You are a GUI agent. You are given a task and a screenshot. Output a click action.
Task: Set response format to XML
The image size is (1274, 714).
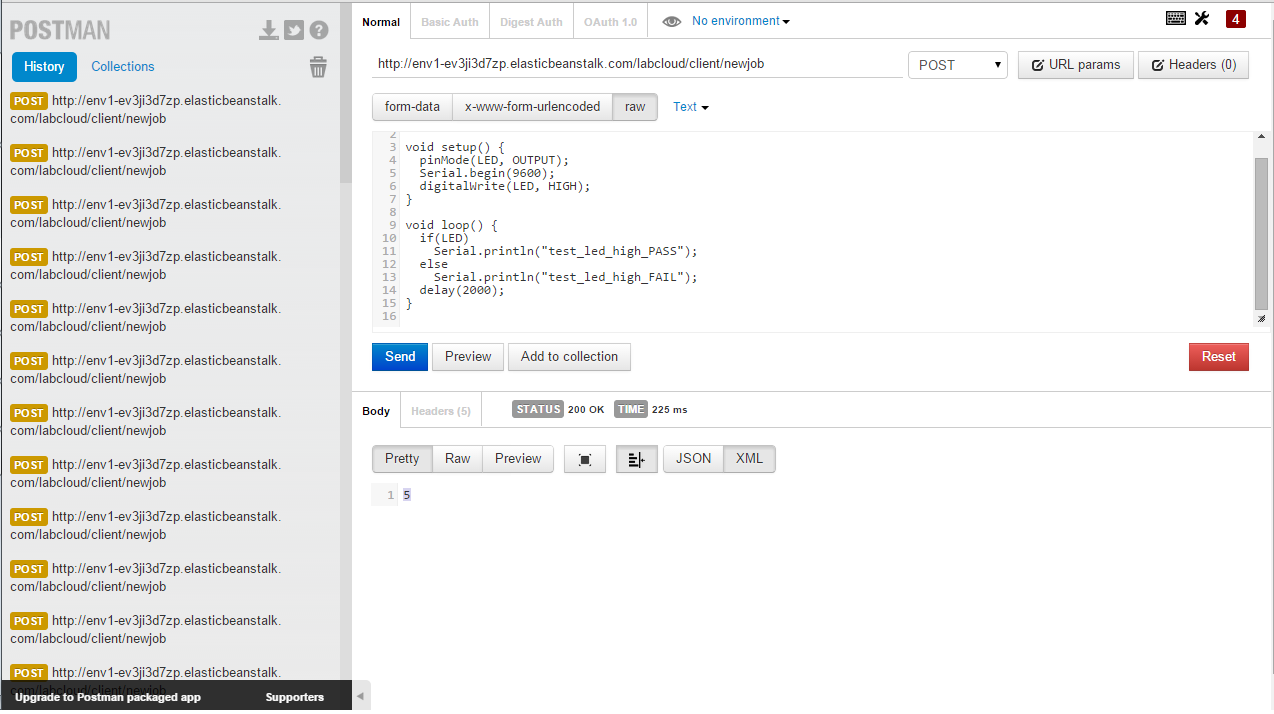(x=749, y=459)
